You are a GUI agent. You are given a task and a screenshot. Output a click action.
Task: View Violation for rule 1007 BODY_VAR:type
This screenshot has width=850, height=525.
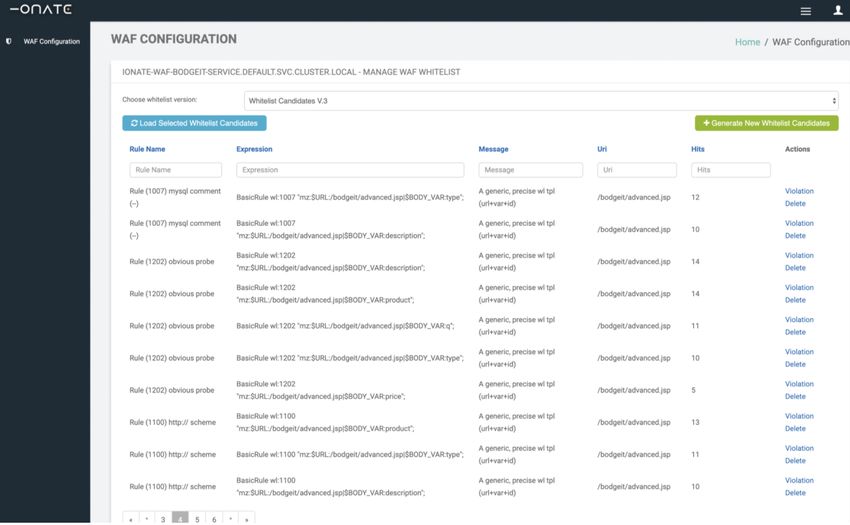pyautogui.click(x=799, y=191)
